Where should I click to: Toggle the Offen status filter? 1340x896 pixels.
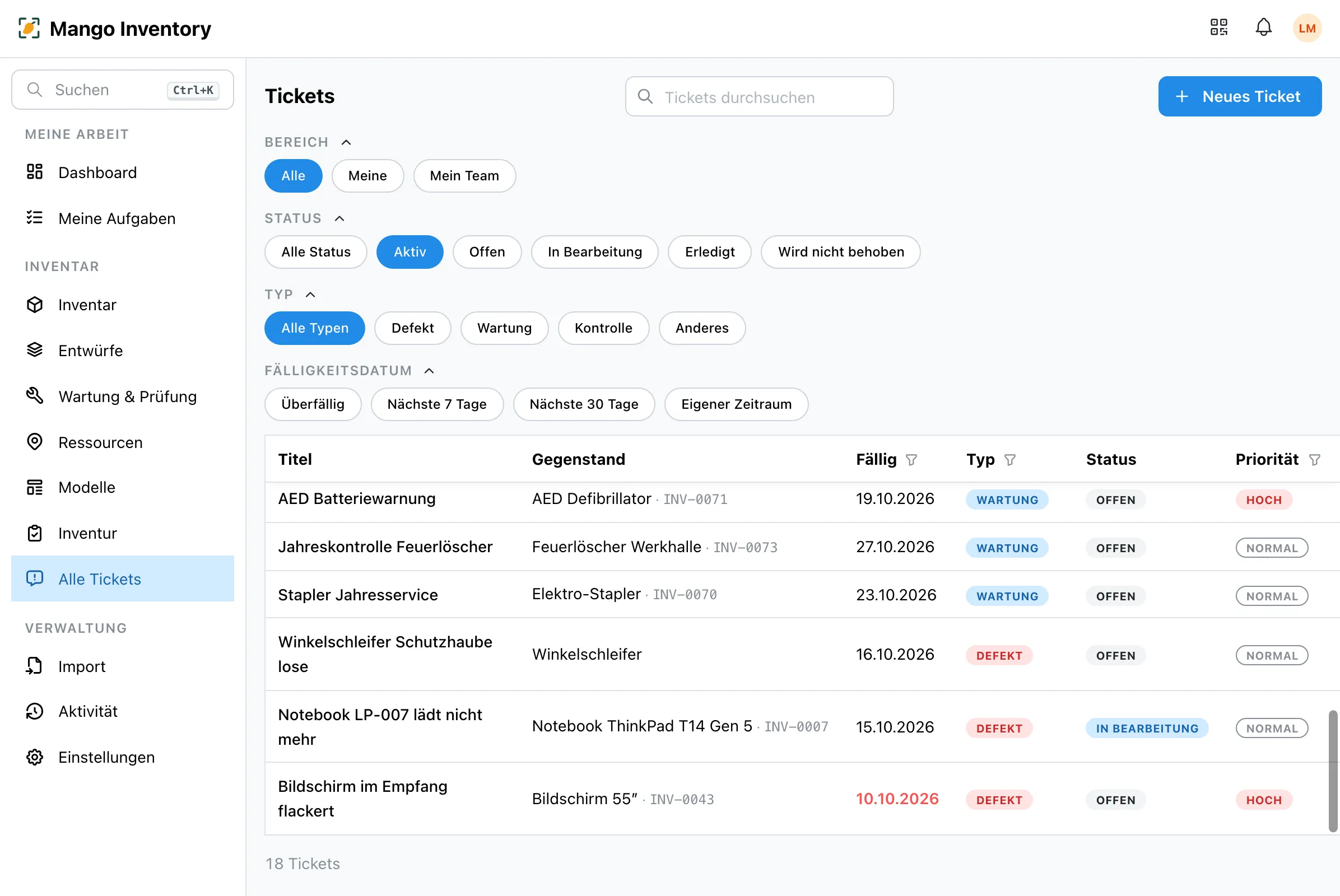click(487, 252)
